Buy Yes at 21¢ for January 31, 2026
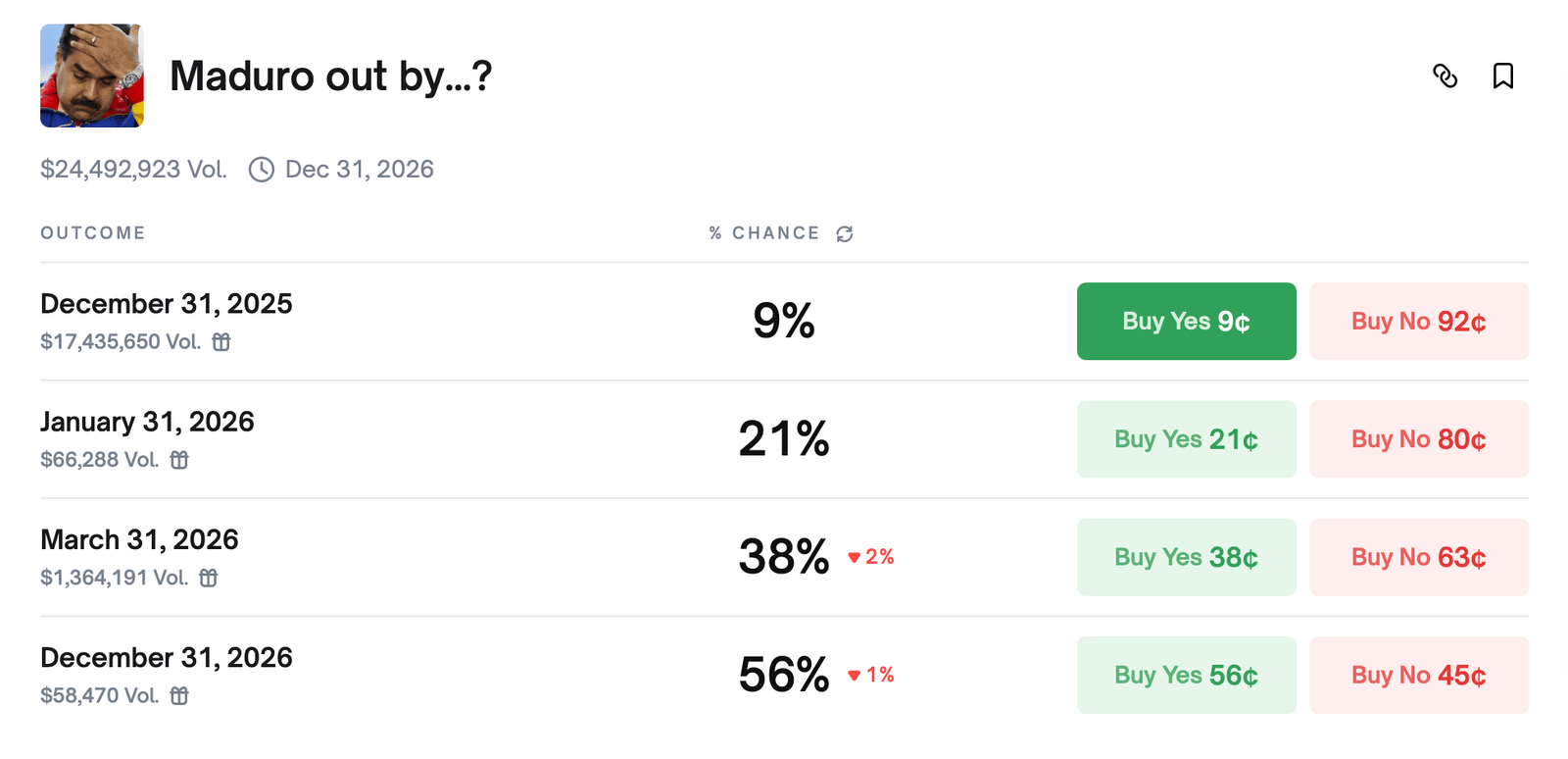 click(1186, 438)
